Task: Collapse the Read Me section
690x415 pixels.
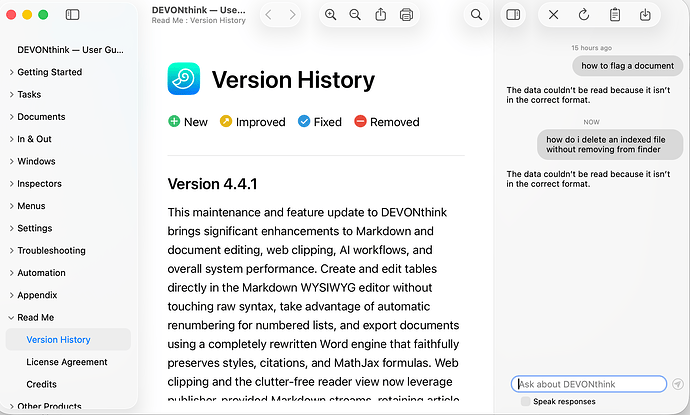Action: point(11,317)
